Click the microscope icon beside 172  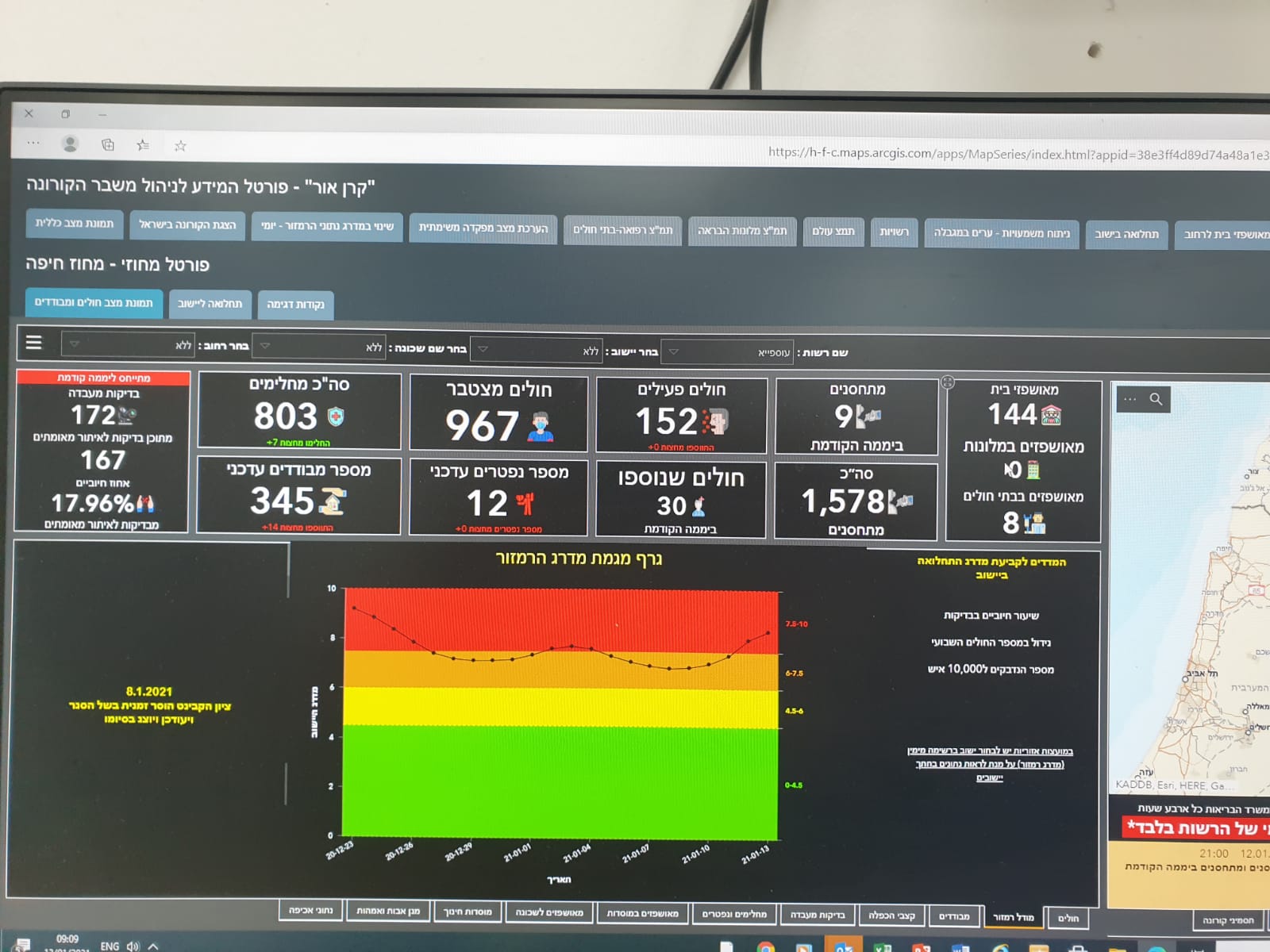127,414
